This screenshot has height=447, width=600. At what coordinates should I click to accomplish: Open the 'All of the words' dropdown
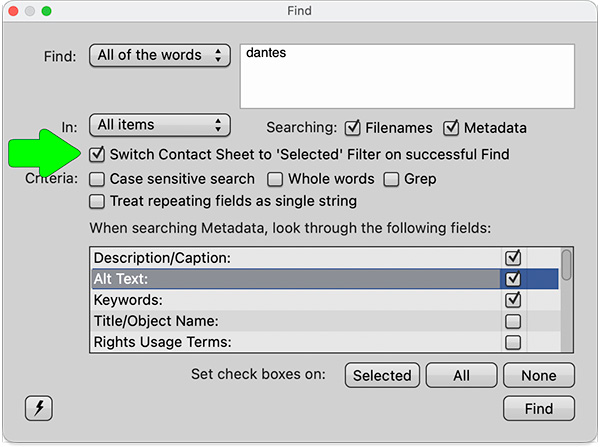point(160,55)
